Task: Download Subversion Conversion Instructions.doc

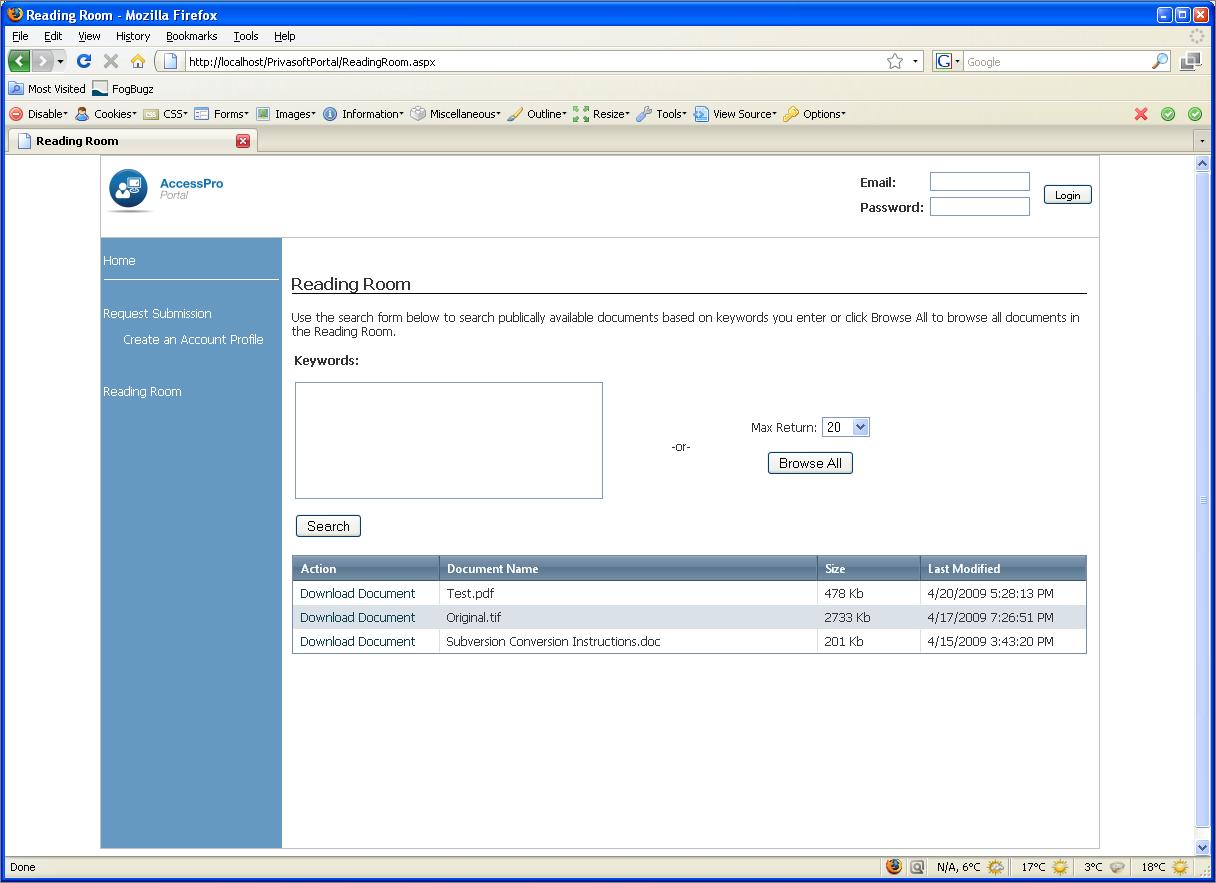Action: pos(357,642)
